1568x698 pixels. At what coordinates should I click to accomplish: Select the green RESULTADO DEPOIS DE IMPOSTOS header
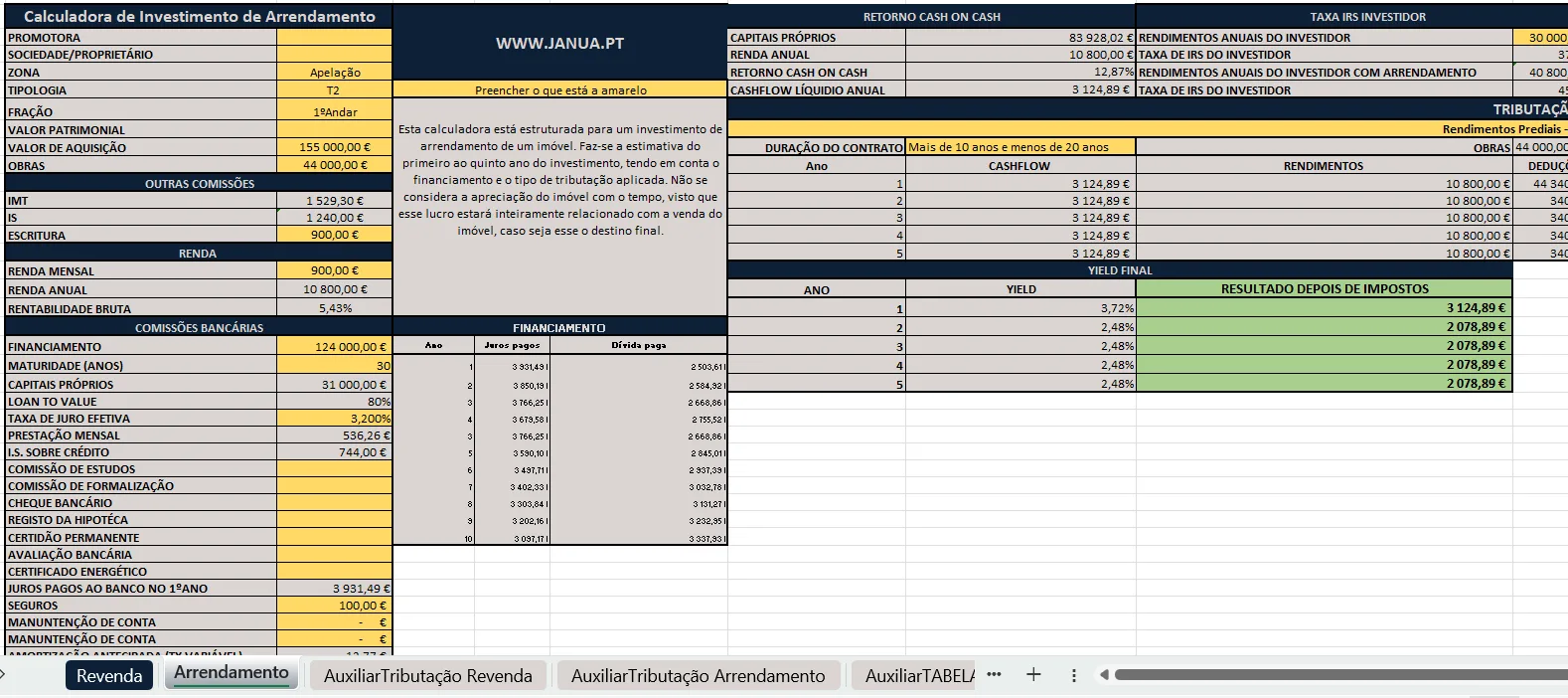1324,289
